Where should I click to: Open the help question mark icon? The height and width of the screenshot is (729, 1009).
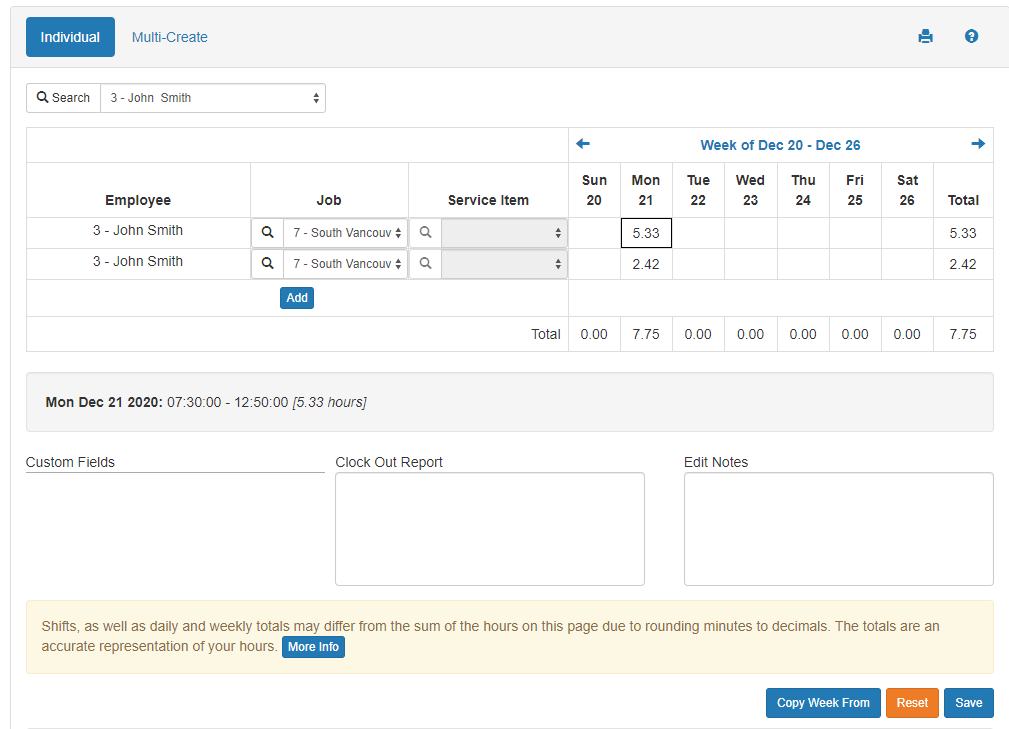971,37
